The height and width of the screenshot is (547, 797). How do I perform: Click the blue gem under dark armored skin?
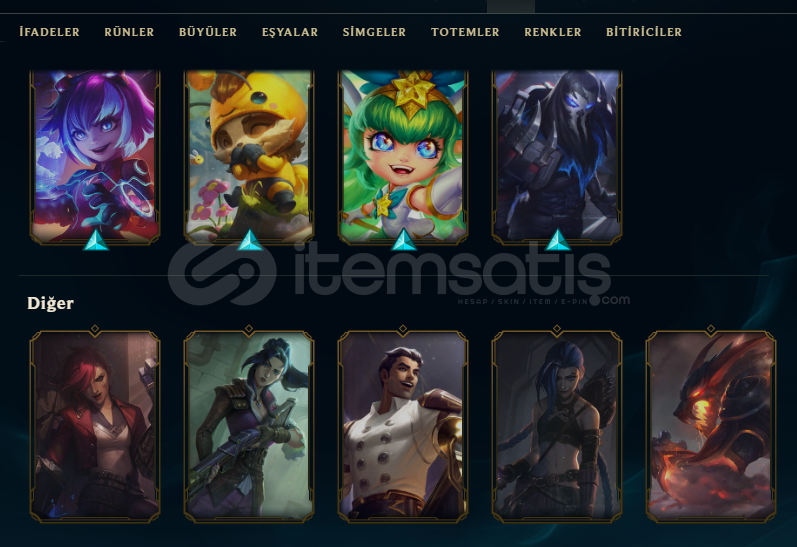pos(558,240)
